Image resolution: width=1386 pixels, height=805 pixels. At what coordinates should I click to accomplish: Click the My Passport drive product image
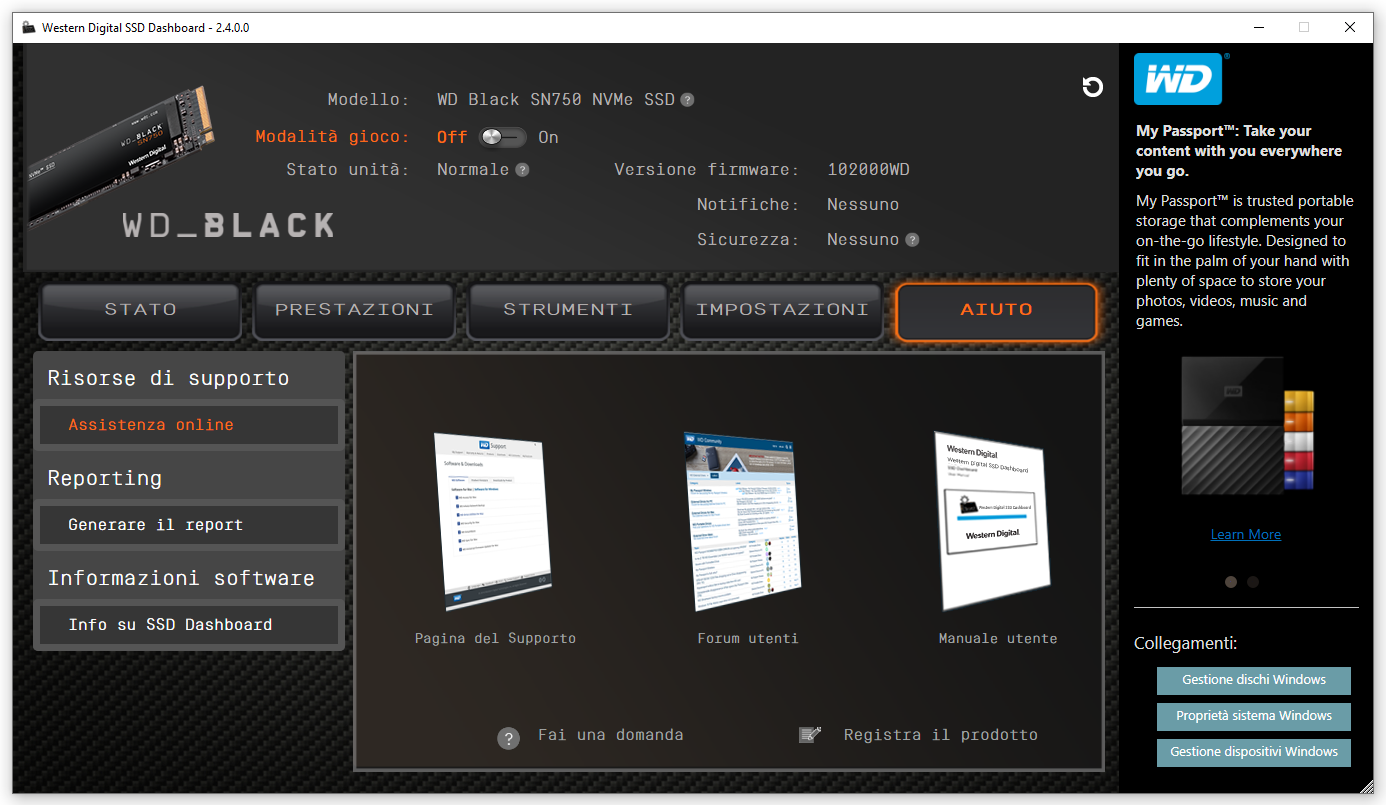[1246, 425]
